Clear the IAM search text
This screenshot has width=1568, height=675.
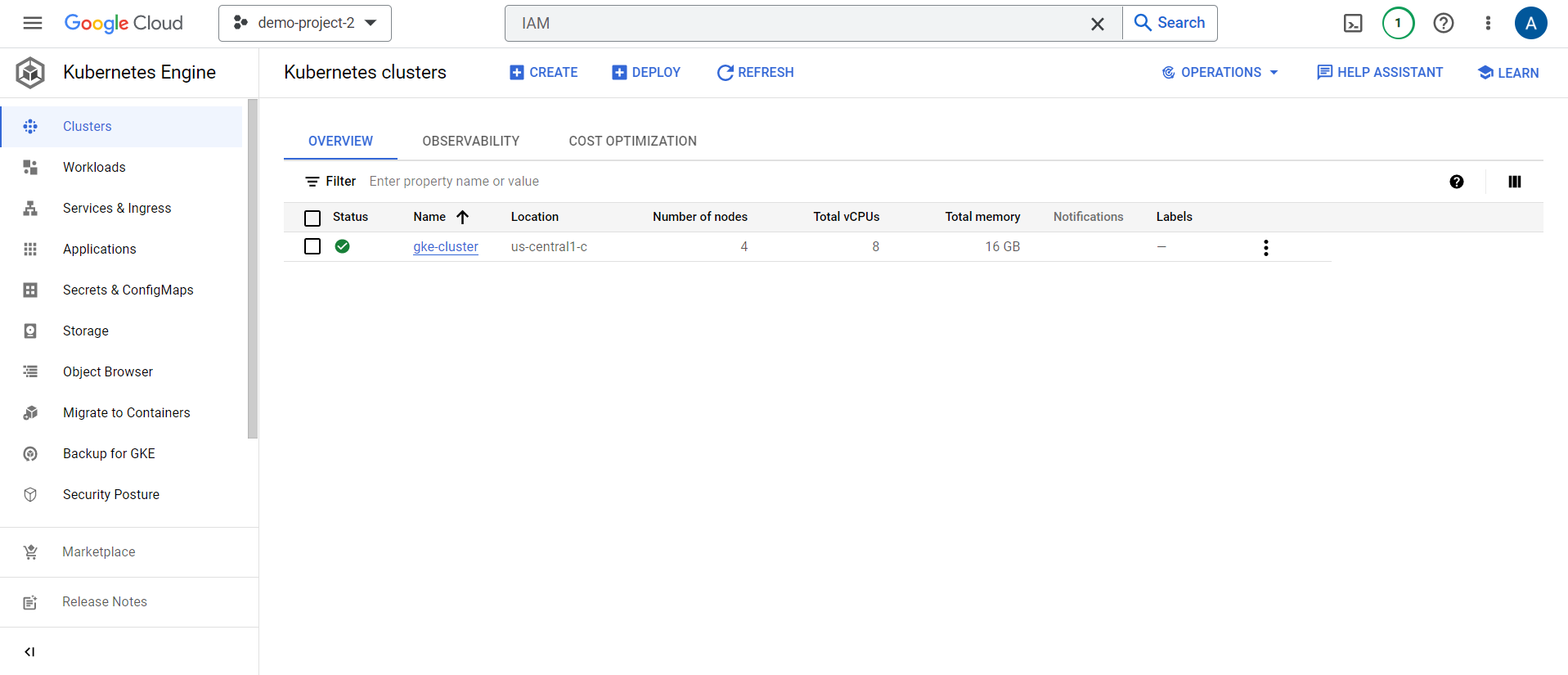click(x=1097, y=24)
